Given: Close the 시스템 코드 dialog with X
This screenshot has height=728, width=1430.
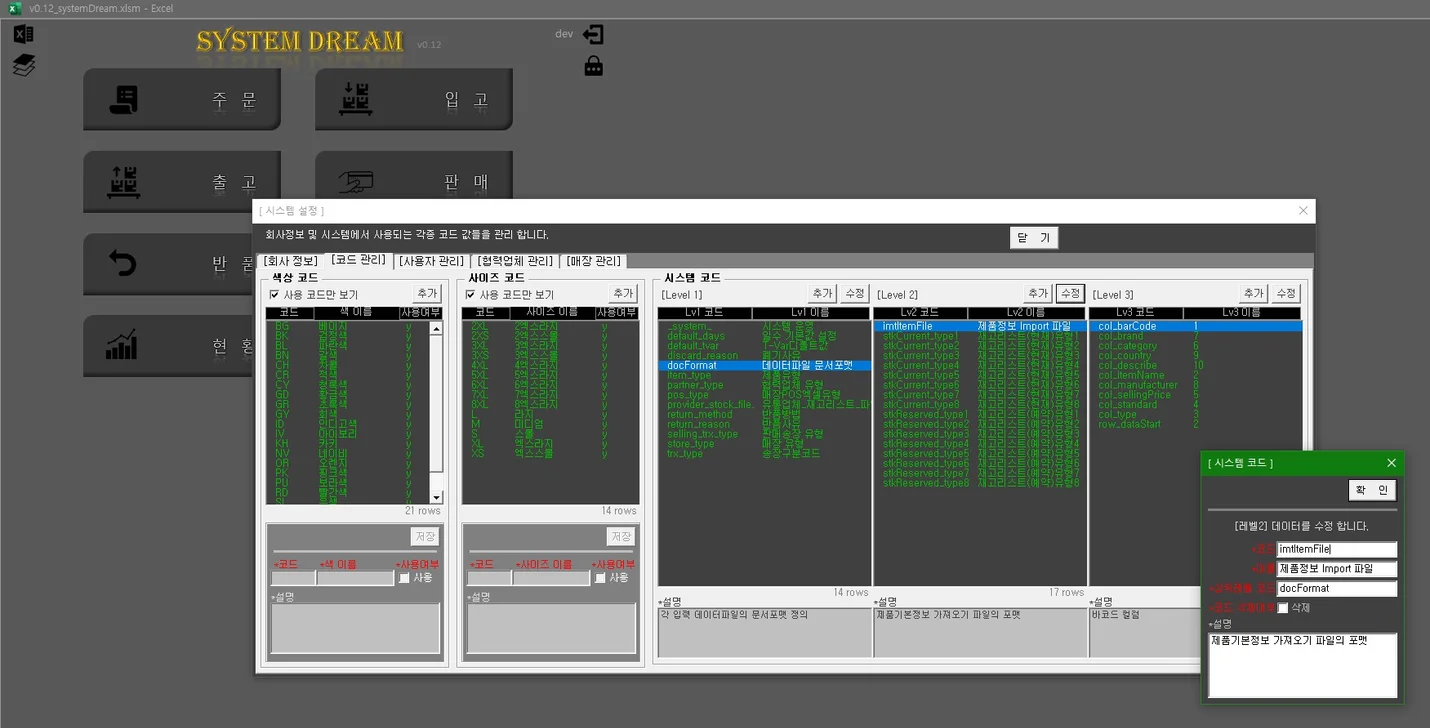Looking at the screenshot, I should pos(1391,463).
